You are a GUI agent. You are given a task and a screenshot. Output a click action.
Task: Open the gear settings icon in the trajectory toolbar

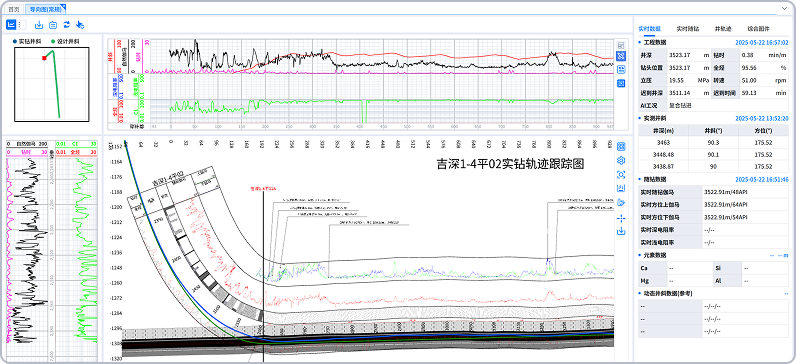pyautogui.click(x=620, y=160)
